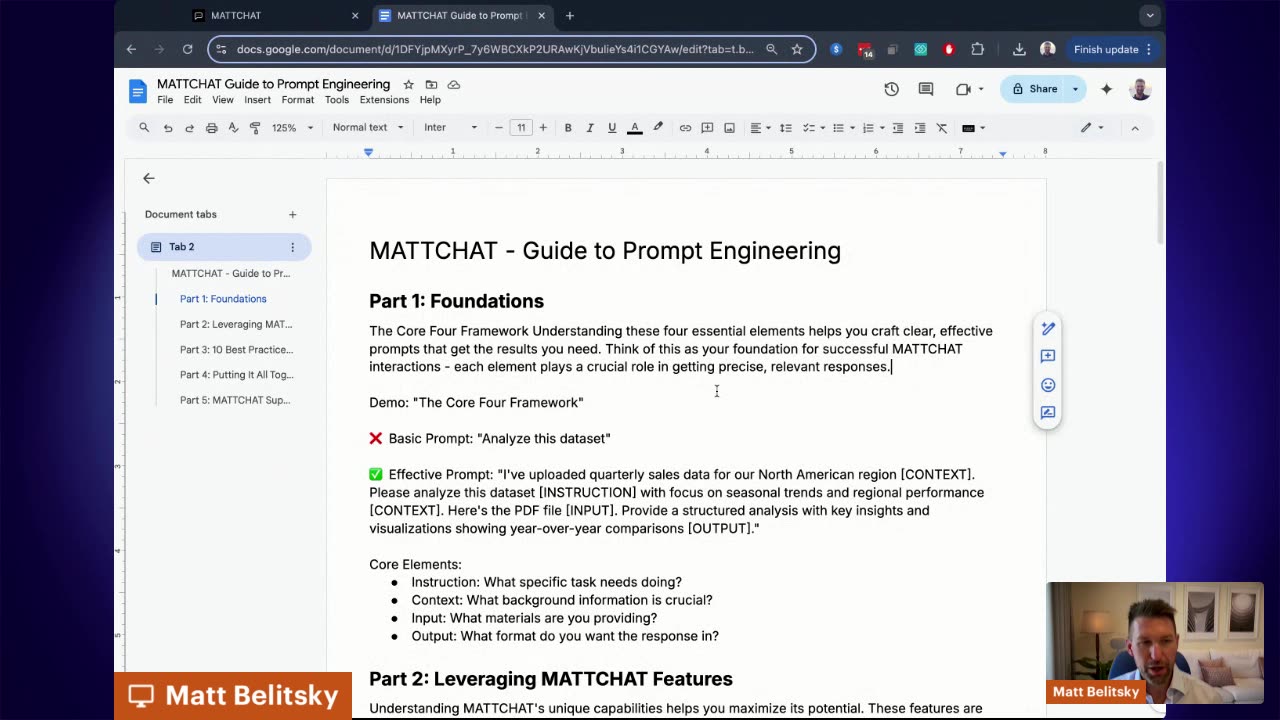This screenshot has height=720, width=1280.
Task: Close the document tabs sidebar
Action: [x=148, y=178]
